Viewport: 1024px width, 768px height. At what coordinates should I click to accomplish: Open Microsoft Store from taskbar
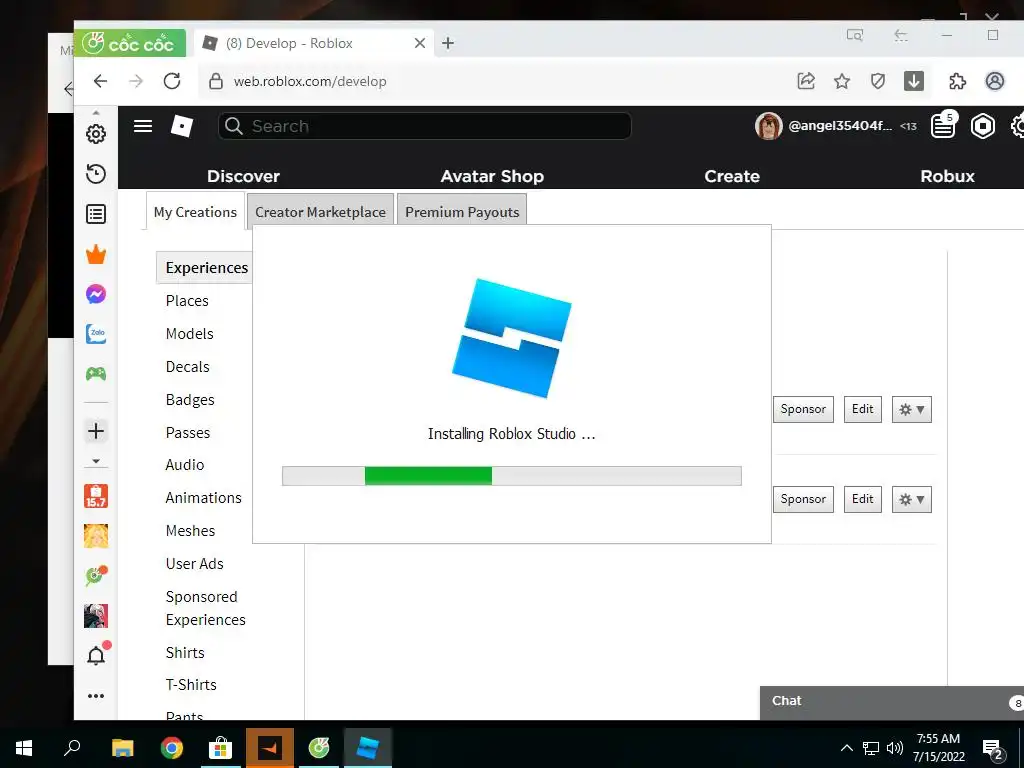[221, 748]
